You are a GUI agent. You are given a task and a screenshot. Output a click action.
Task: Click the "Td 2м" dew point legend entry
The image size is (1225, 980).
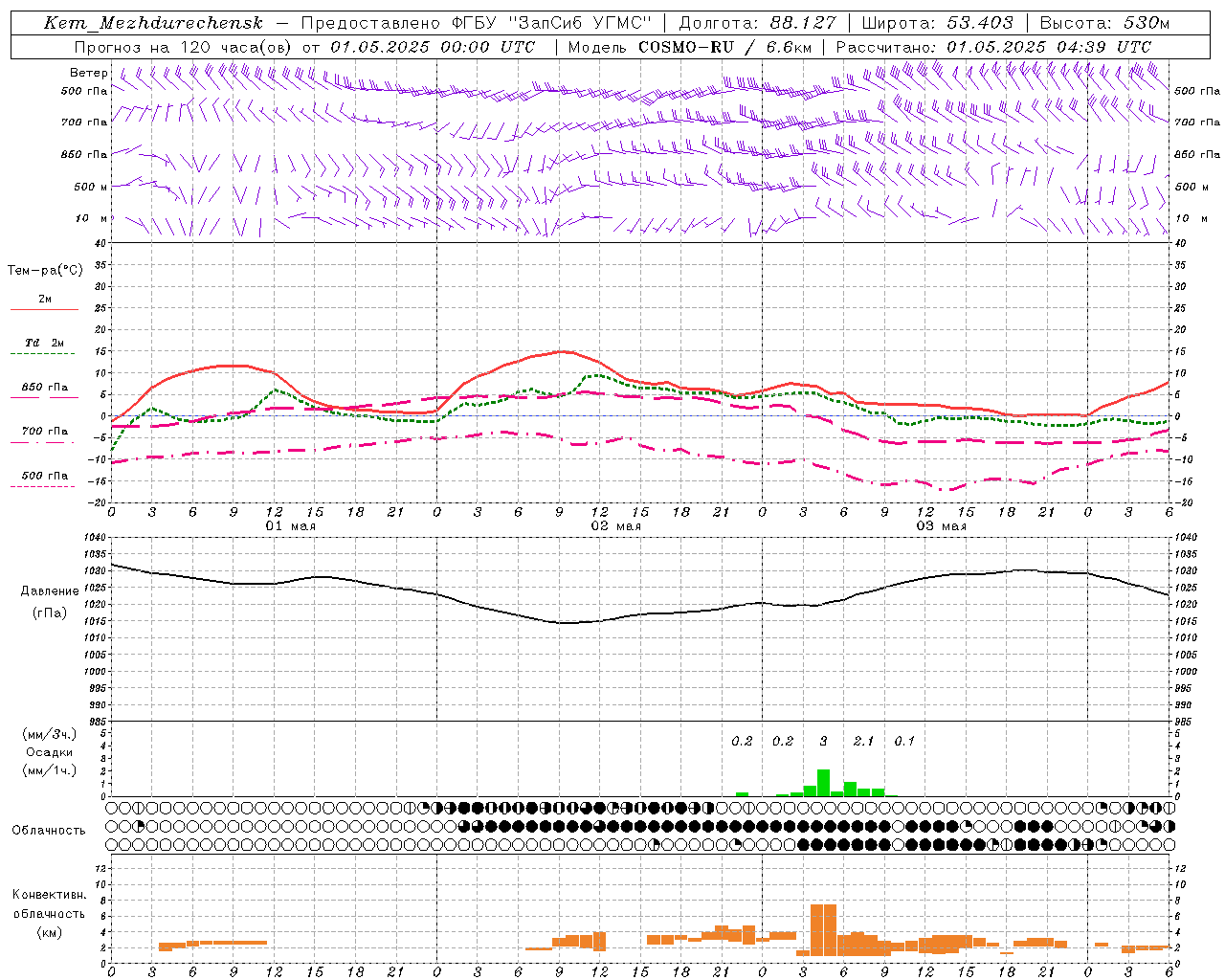pos(45,343)
